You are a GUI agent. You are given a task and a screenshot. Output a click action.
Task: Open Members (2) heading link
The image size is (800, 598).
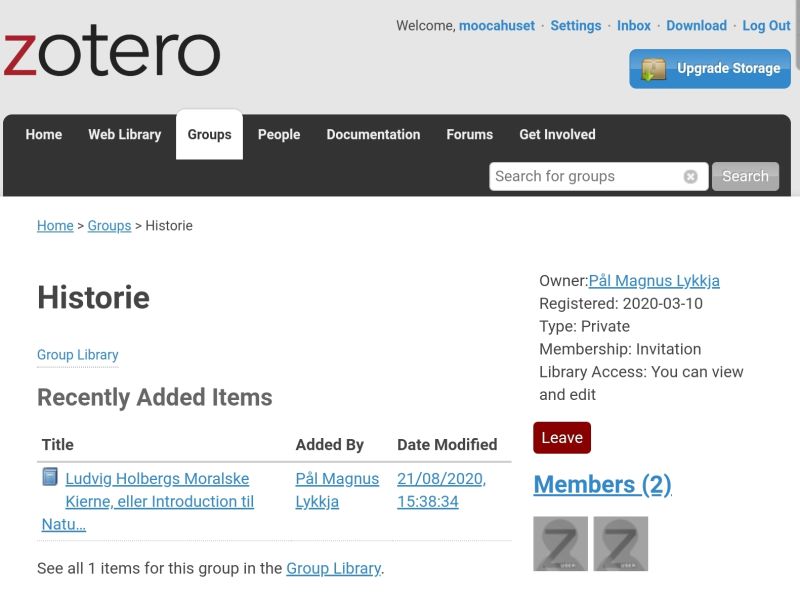click(x=602, y=484)
